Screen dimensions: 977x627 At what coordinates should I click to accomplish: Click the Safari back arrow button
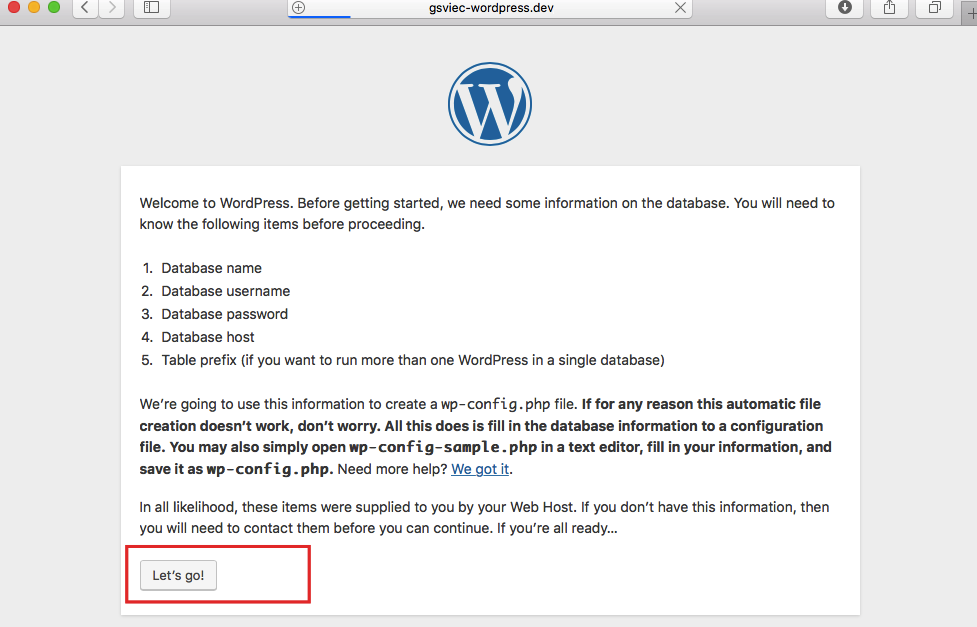pyautogui.click(x=85, y=8)
